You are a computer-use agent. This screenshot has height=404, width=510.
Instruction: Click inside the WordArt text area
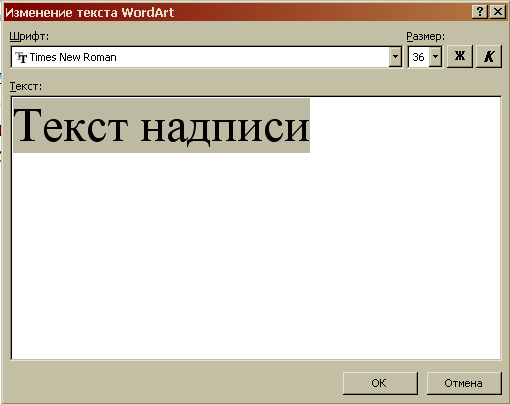point(256,228)
